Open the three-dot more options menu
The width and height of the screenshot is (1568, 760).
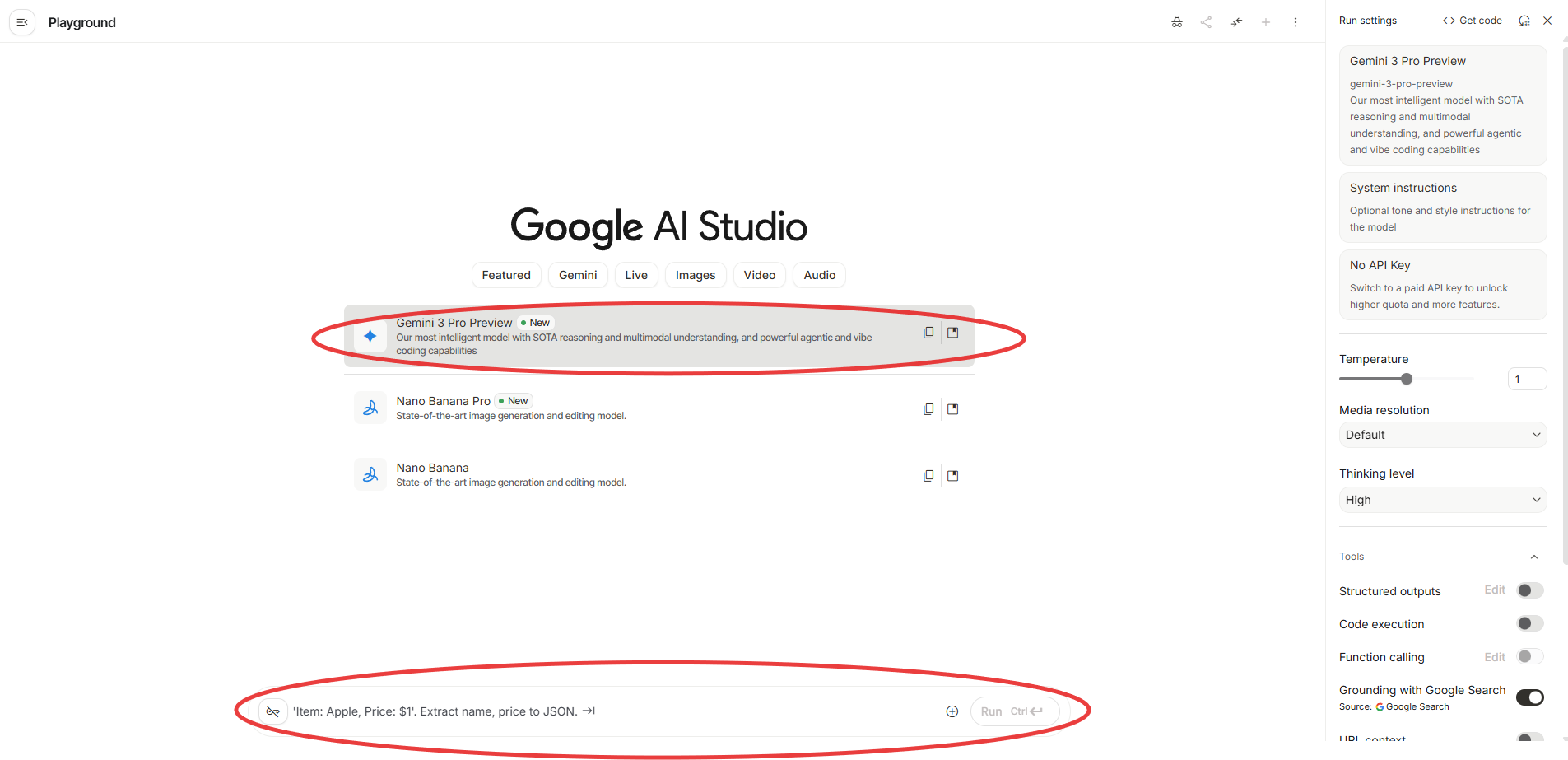1296,22
